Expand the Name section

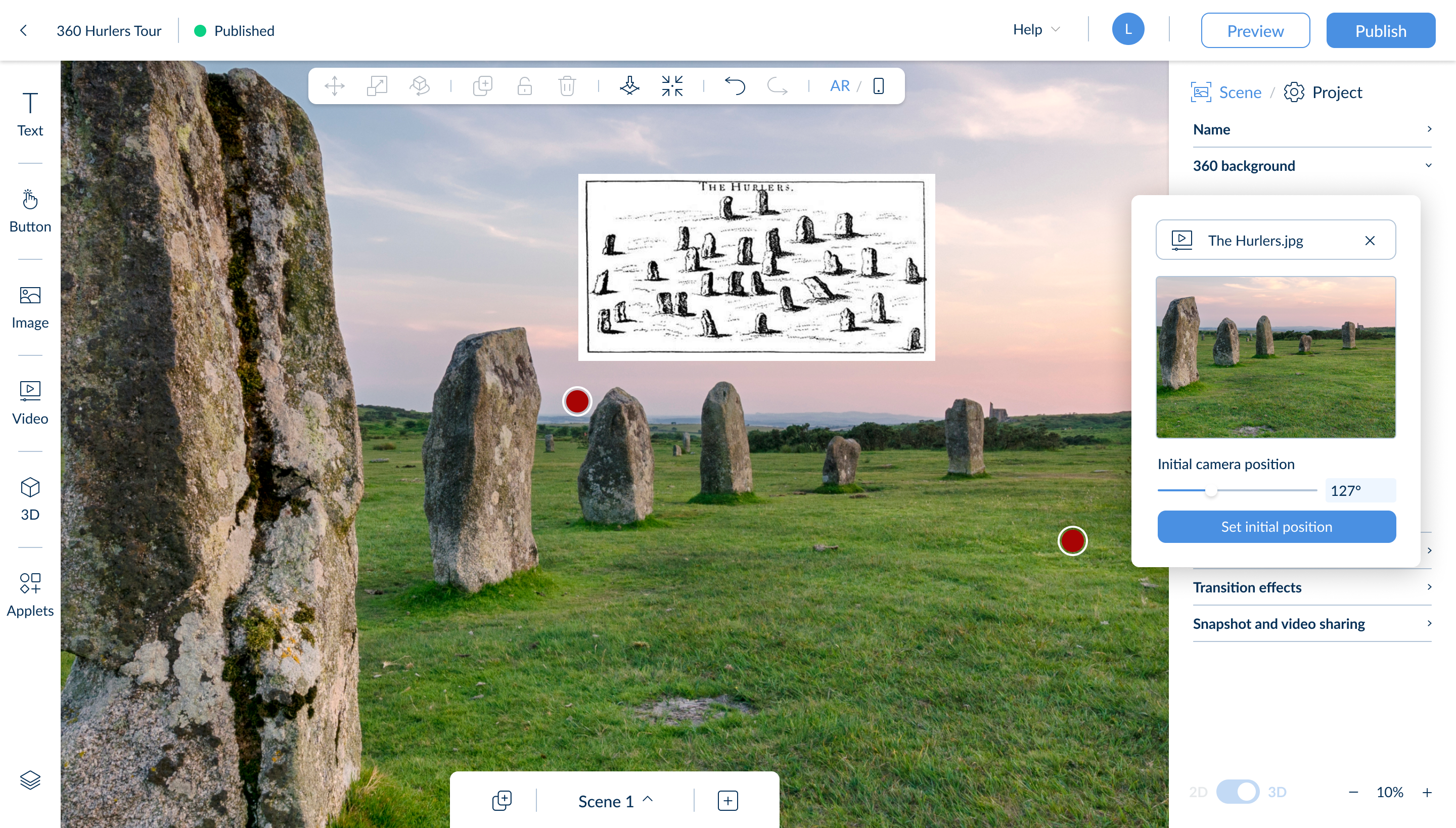click(x=1312, y=129)
